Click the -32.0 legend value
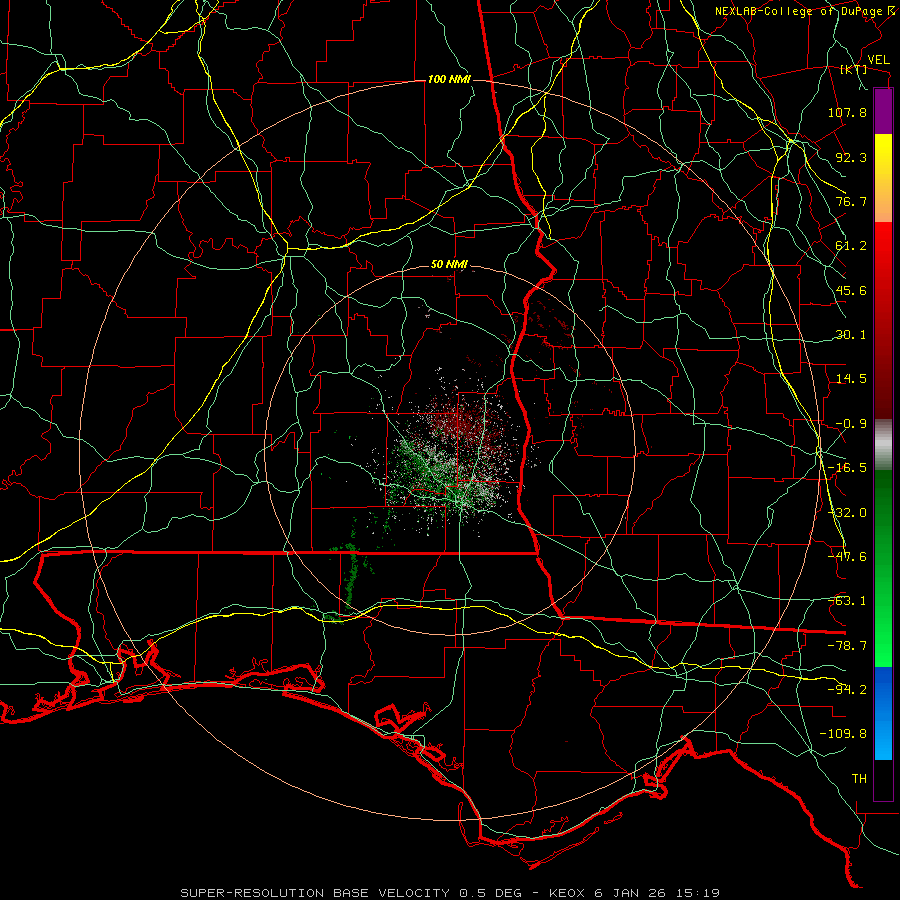Image resolution: width=900 pixels, height=900 pixels. click(x=847, y=513)
